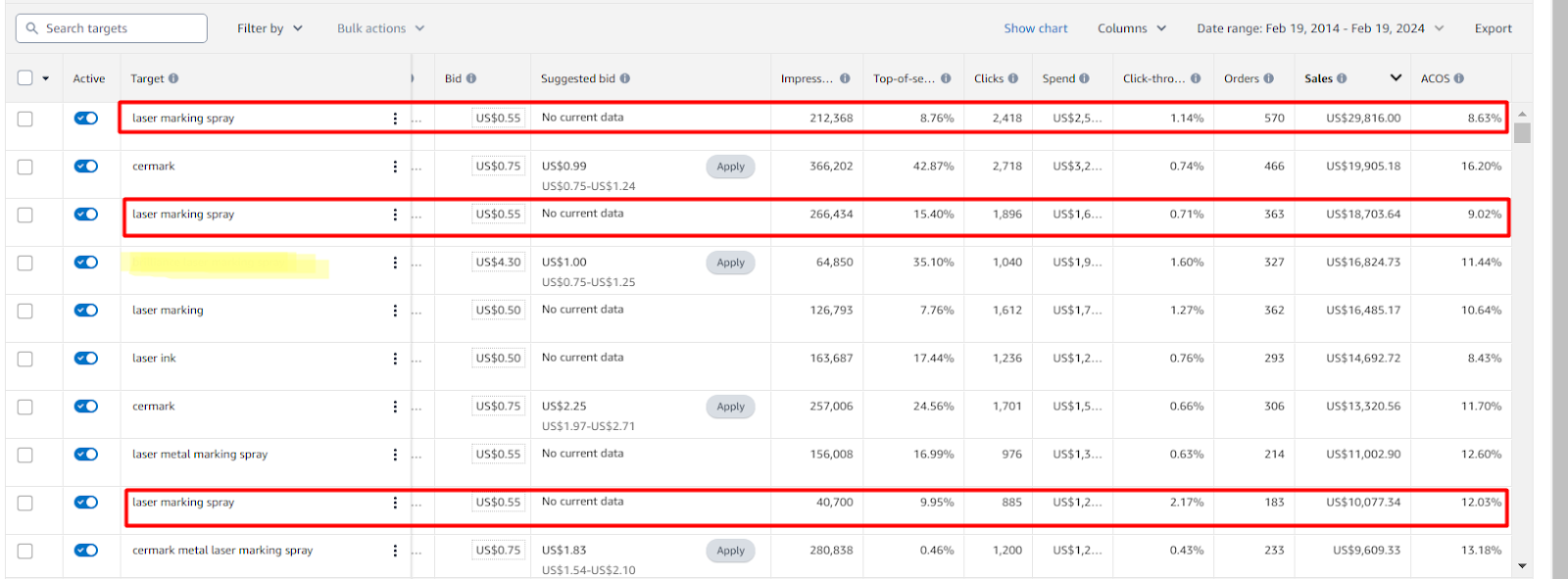
Task: Toggle Active switch for cermark US$13,320.56 row
Action: (86, 406)
